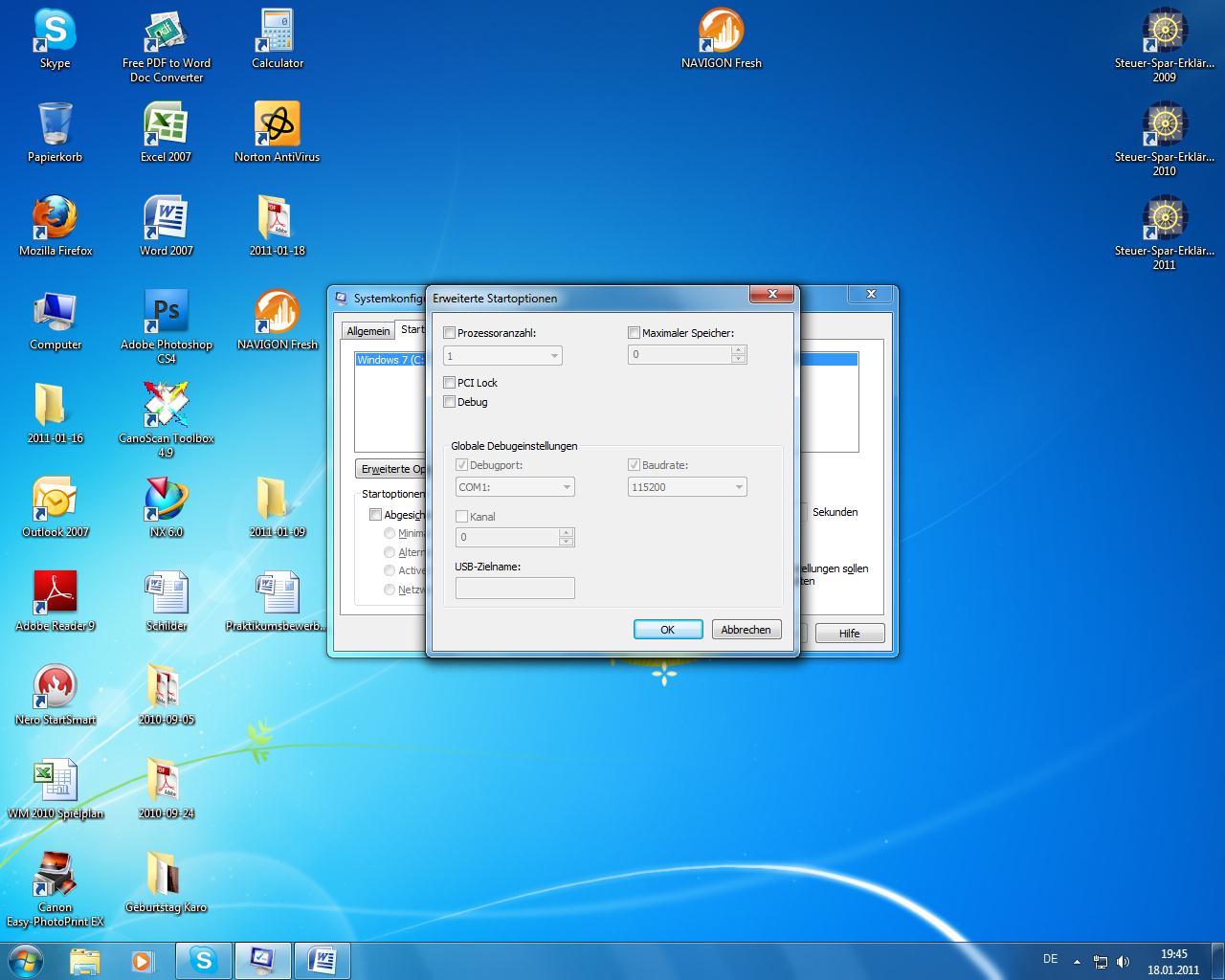Open the Canon Easy-PhotoPrint EX icon
The image size is (1225, 980).
tap(56, 889)
